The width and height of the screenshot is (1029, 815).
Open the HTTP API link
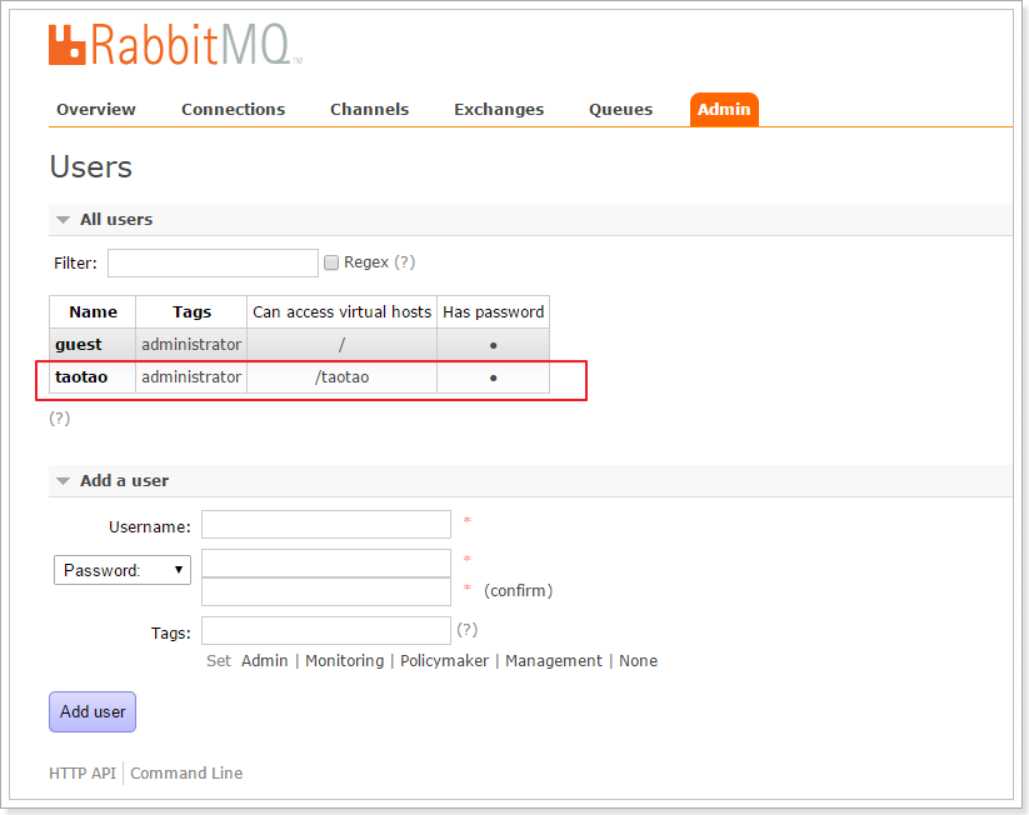[x=82, y=774]
